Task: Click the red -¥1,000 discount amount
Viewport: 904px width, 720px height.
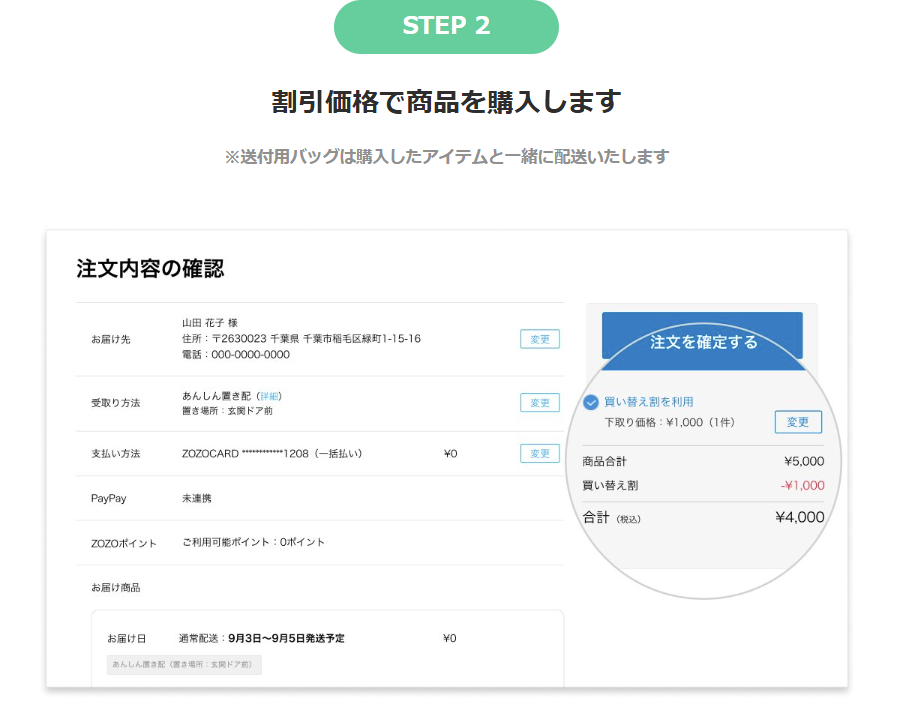Action: [x=802, y=486]
